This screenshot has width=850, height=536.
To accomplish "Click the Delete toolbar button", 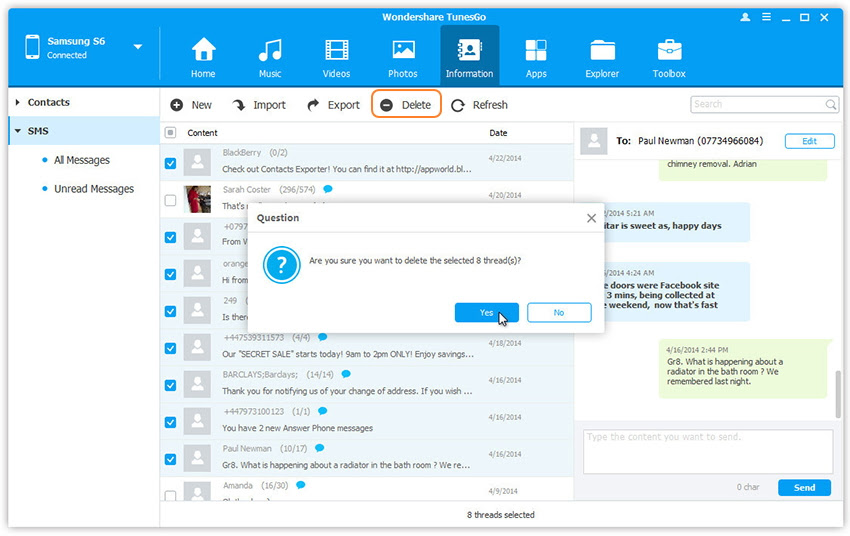I will pos(406,105).
